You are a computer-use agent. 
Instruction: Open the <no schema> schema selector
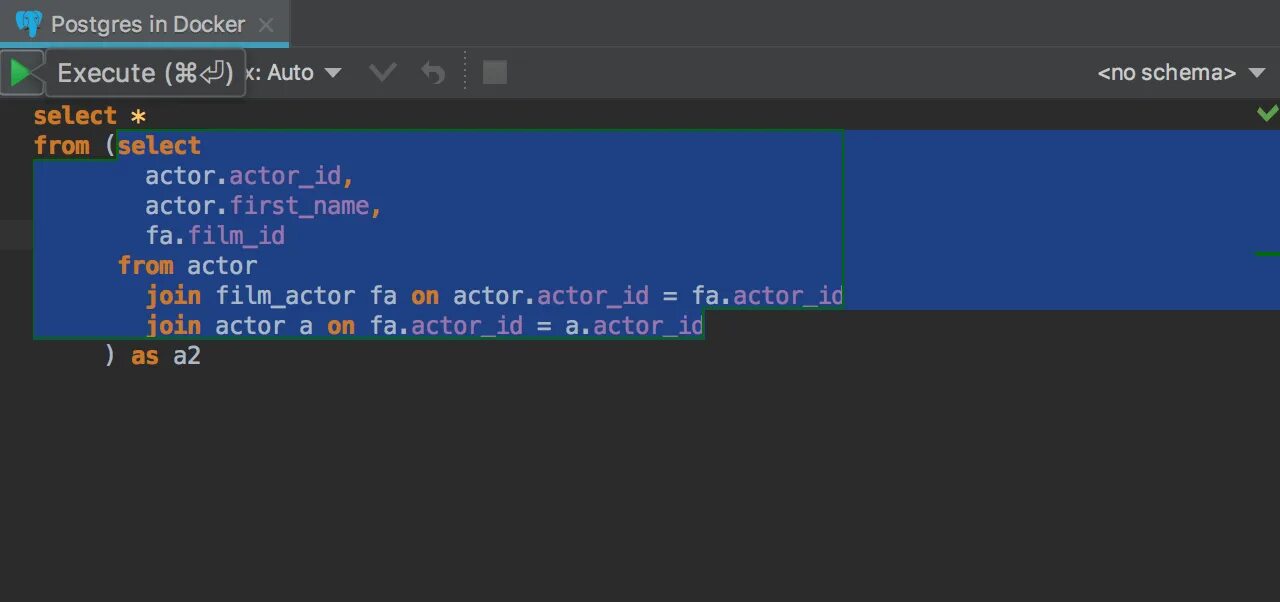(1180, 73)
